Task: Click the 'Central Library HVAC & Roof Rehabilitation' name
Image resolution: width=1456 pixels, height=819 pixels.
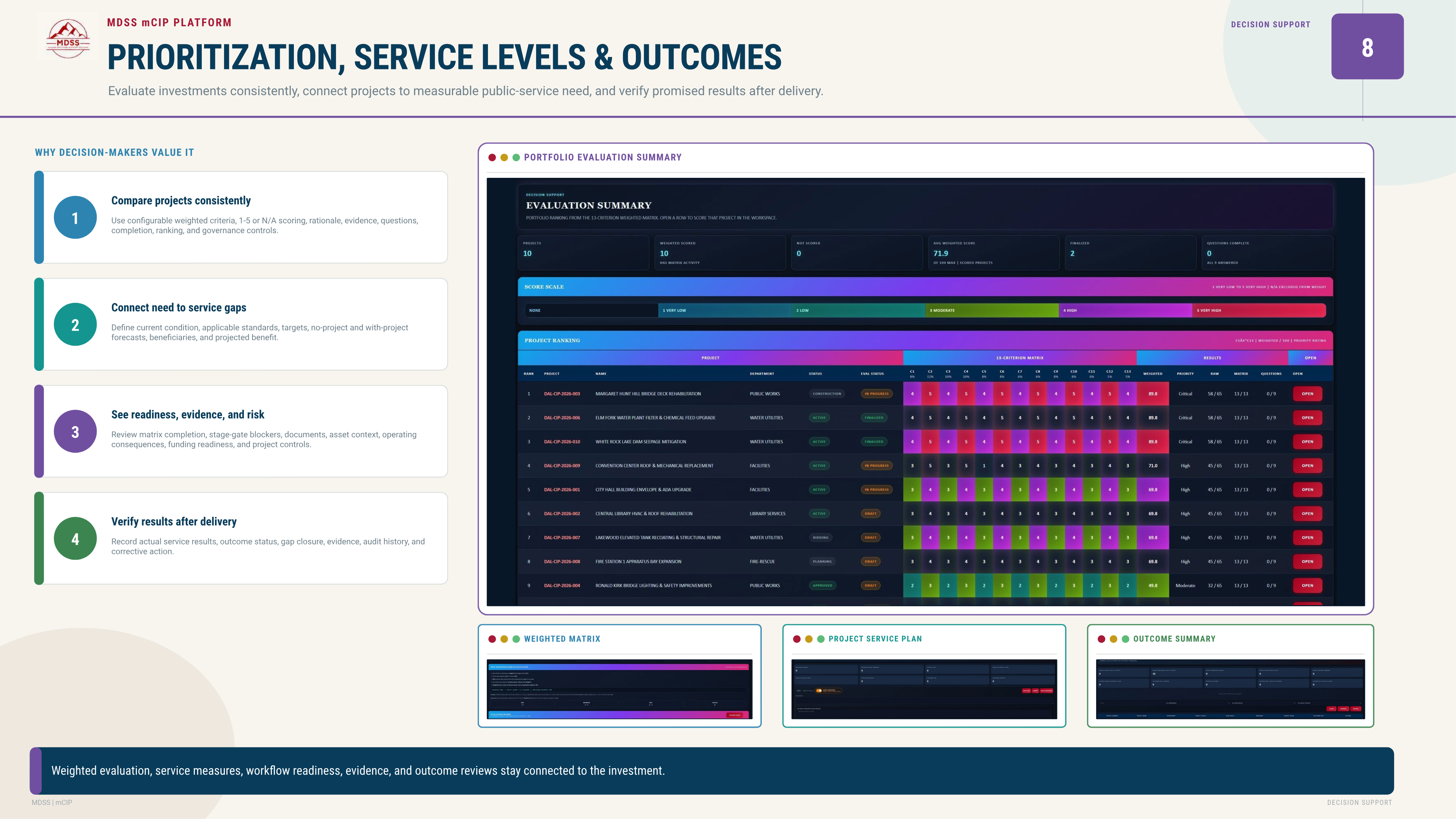Action: (x=644, y=514)
